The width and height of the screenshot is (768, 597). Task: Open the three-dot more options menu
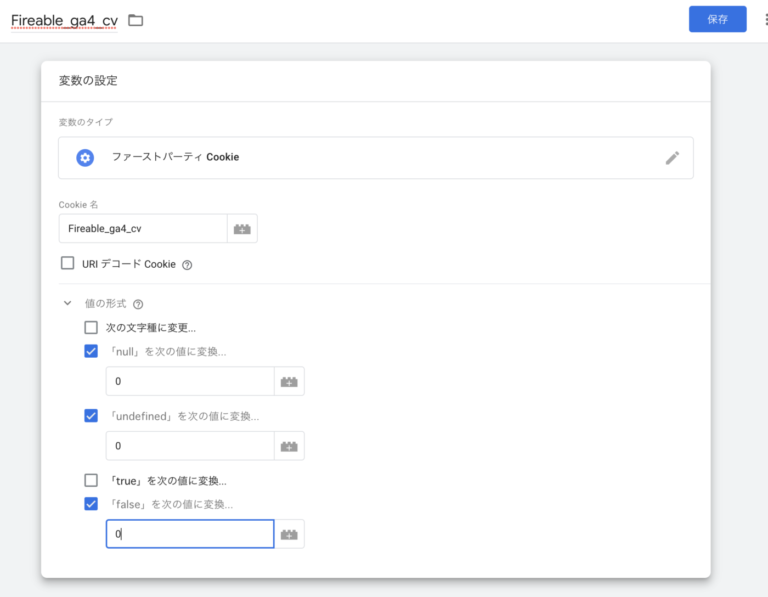(x=764, y=19)
